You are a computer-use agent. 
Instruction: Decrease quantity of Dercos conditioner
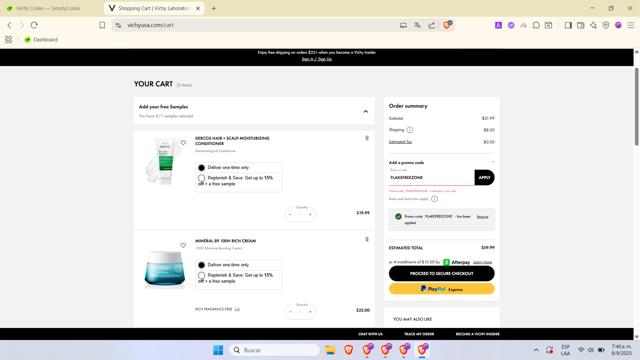point(290,215)
